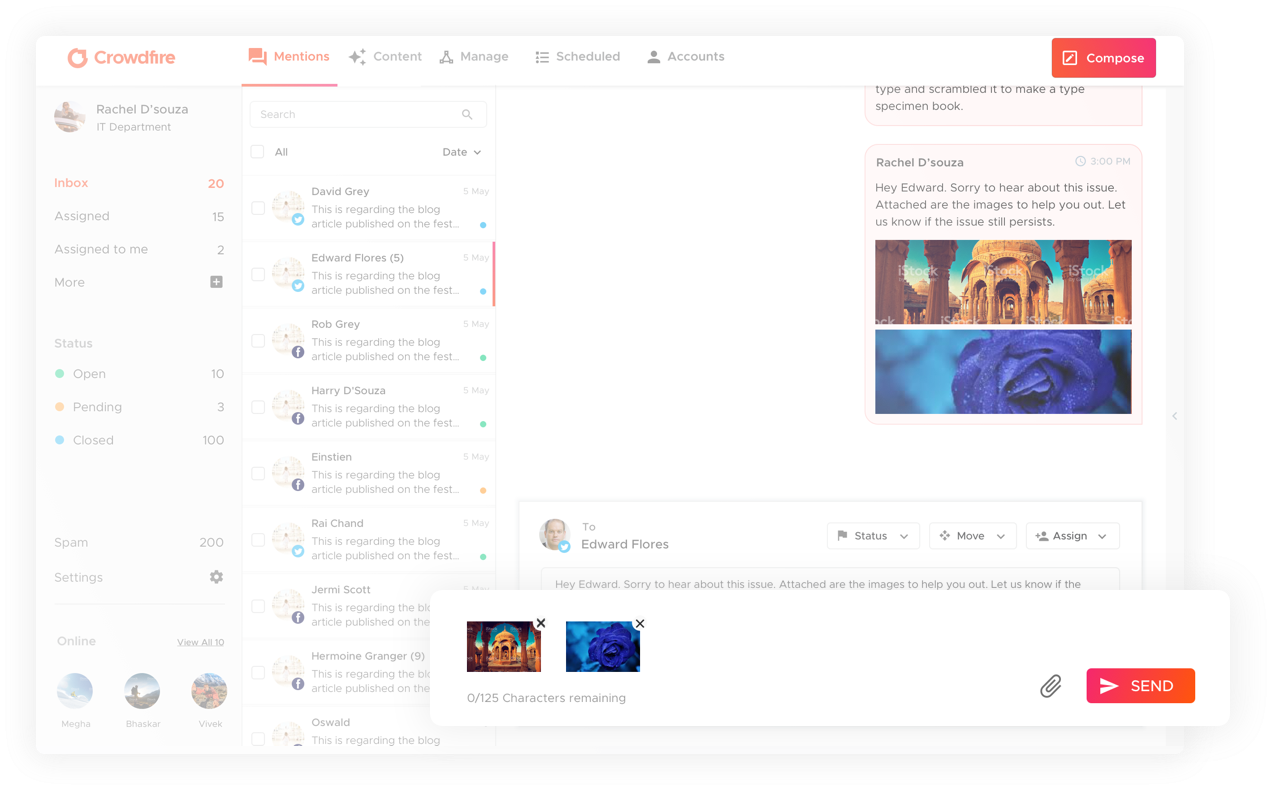This screenshot has height=790, width=1274.
Task: Click Facebook badge on Rob Grey avatar
Action: (x=298, y=353)
